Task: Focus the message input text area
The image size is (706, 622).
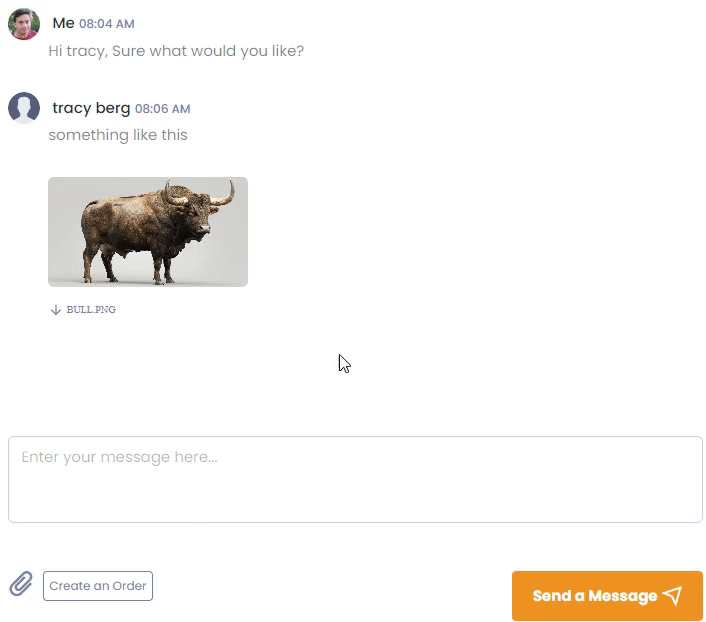Action: click(355, 479)
